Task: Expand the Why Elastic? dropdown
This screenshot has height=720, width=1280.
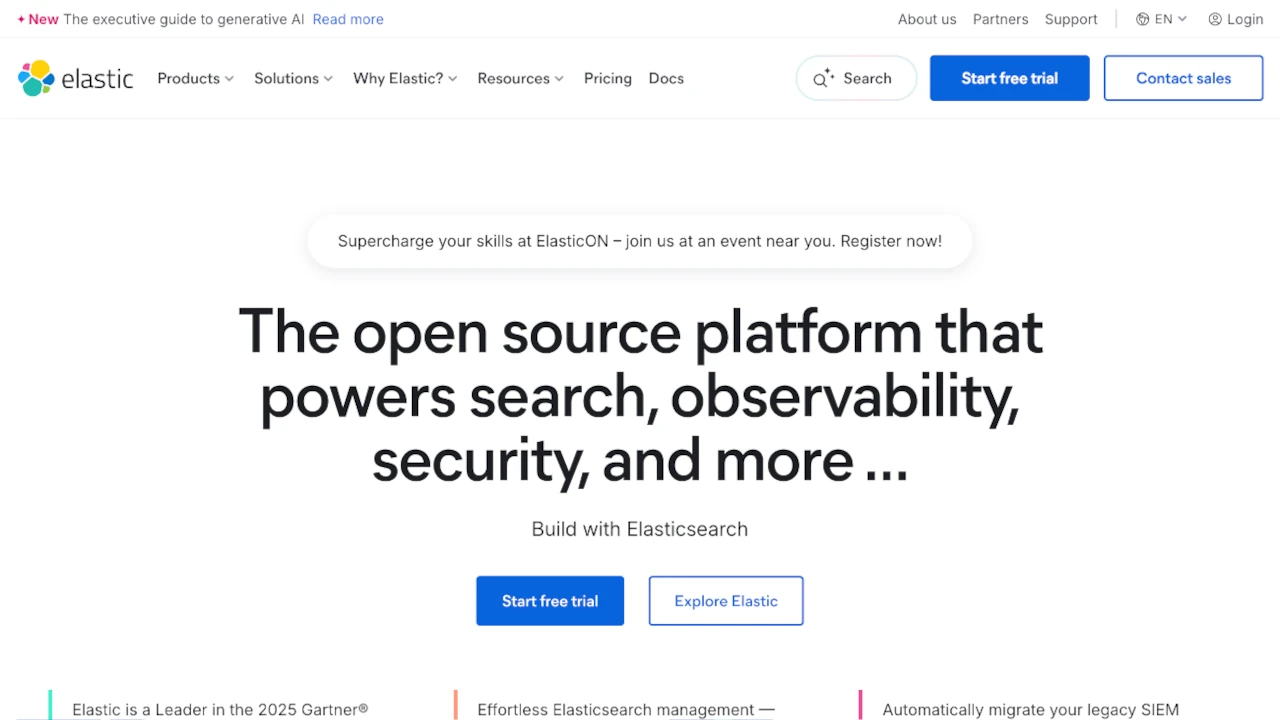Action: 404,78
